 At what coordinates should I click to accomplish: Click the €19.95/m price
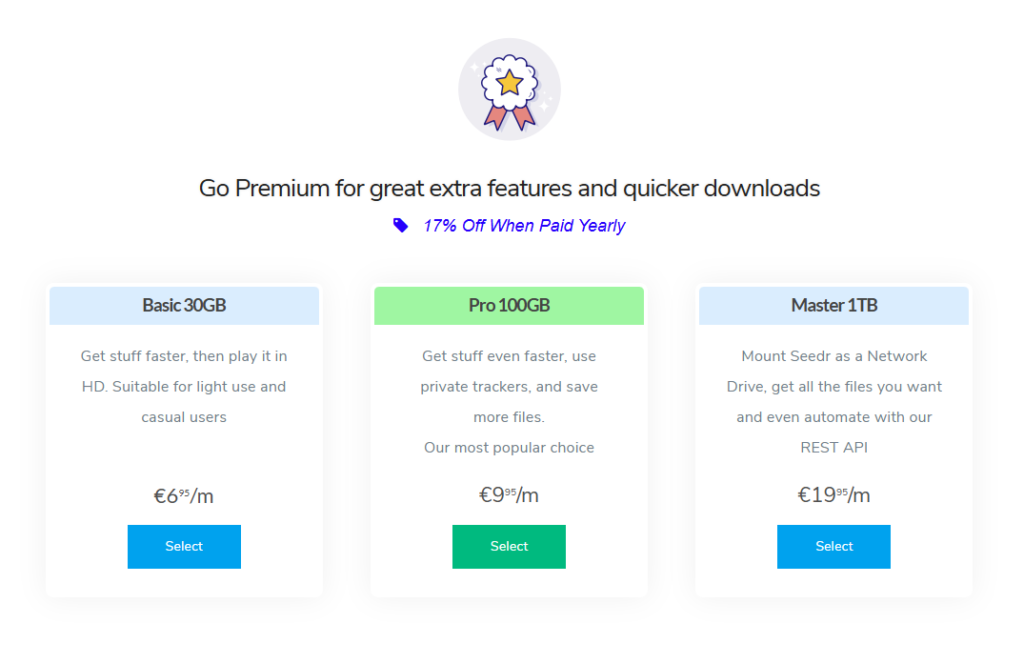point(834,494)
